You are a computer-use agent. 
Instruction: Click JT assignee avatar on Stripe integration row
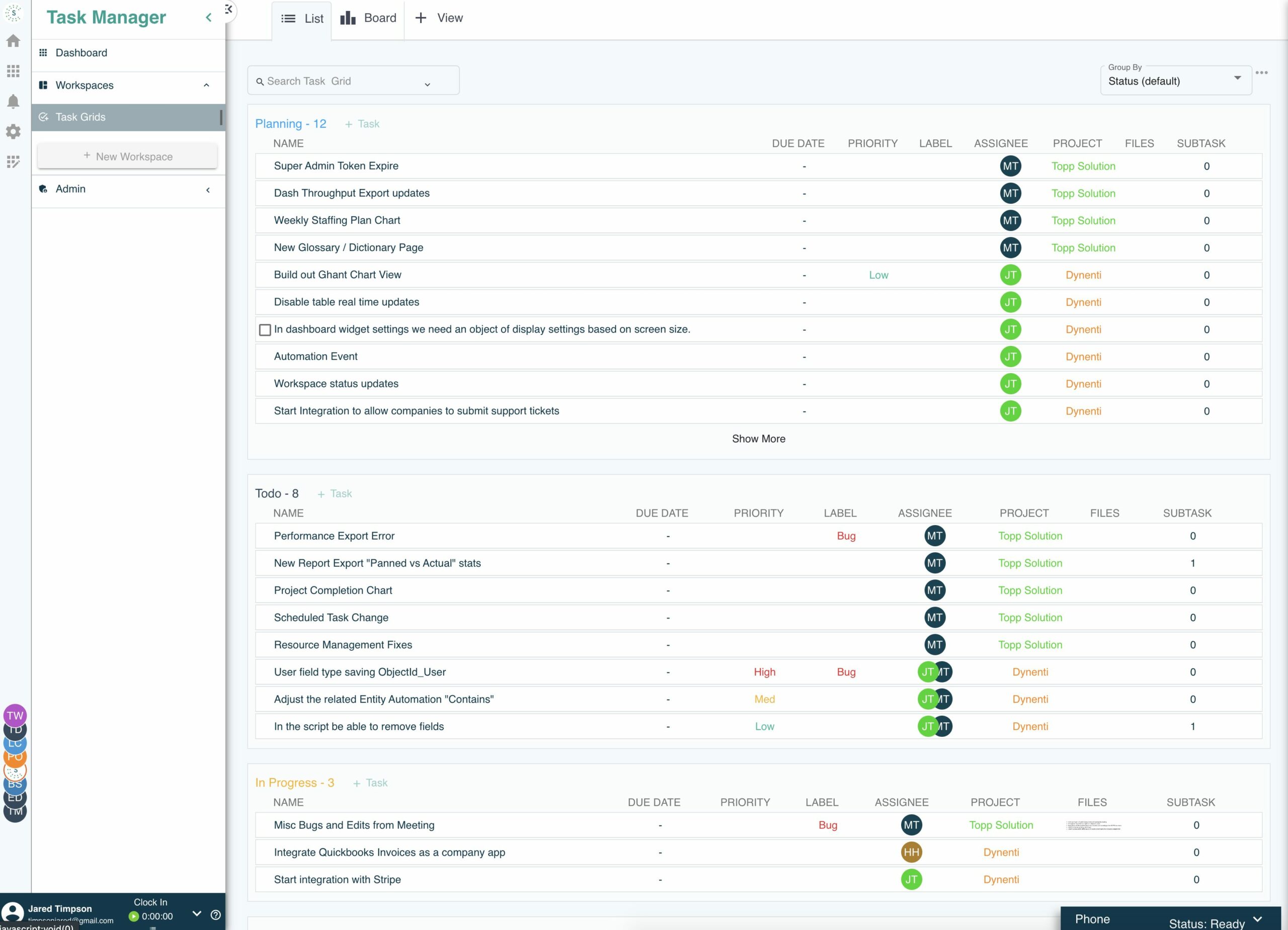[912, 880]
